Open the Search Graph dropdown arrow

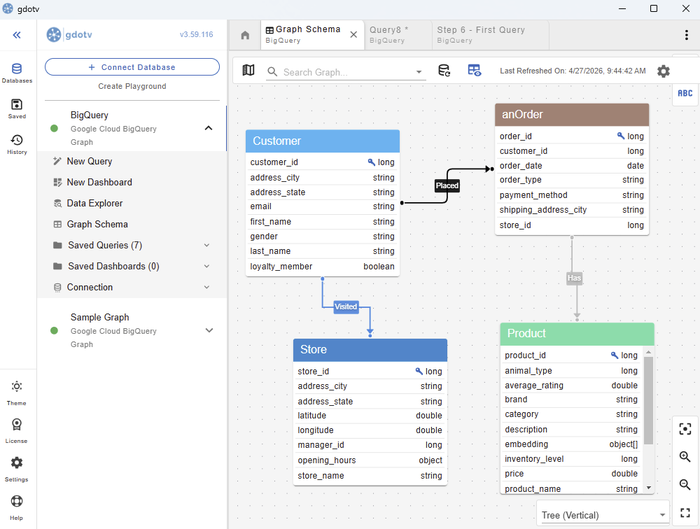[418, 72]
